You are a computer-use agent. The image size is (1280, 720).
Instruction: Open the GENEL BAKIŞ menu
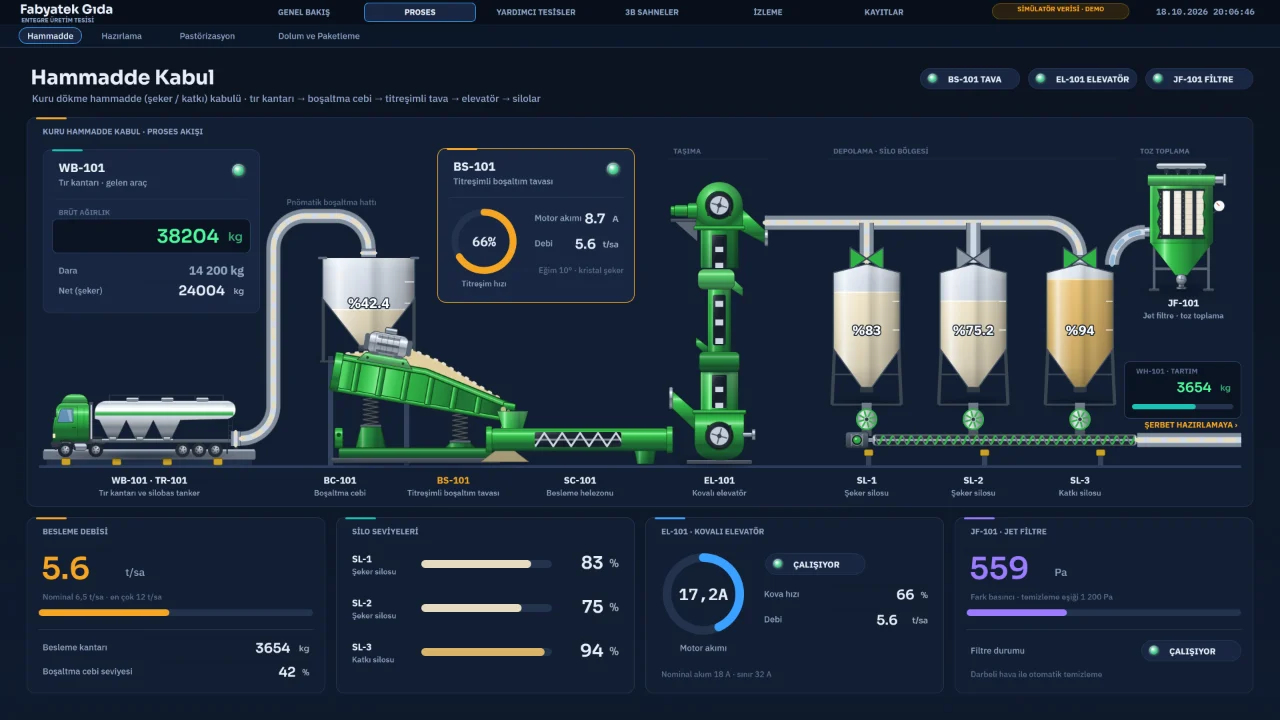coord(304,12)
